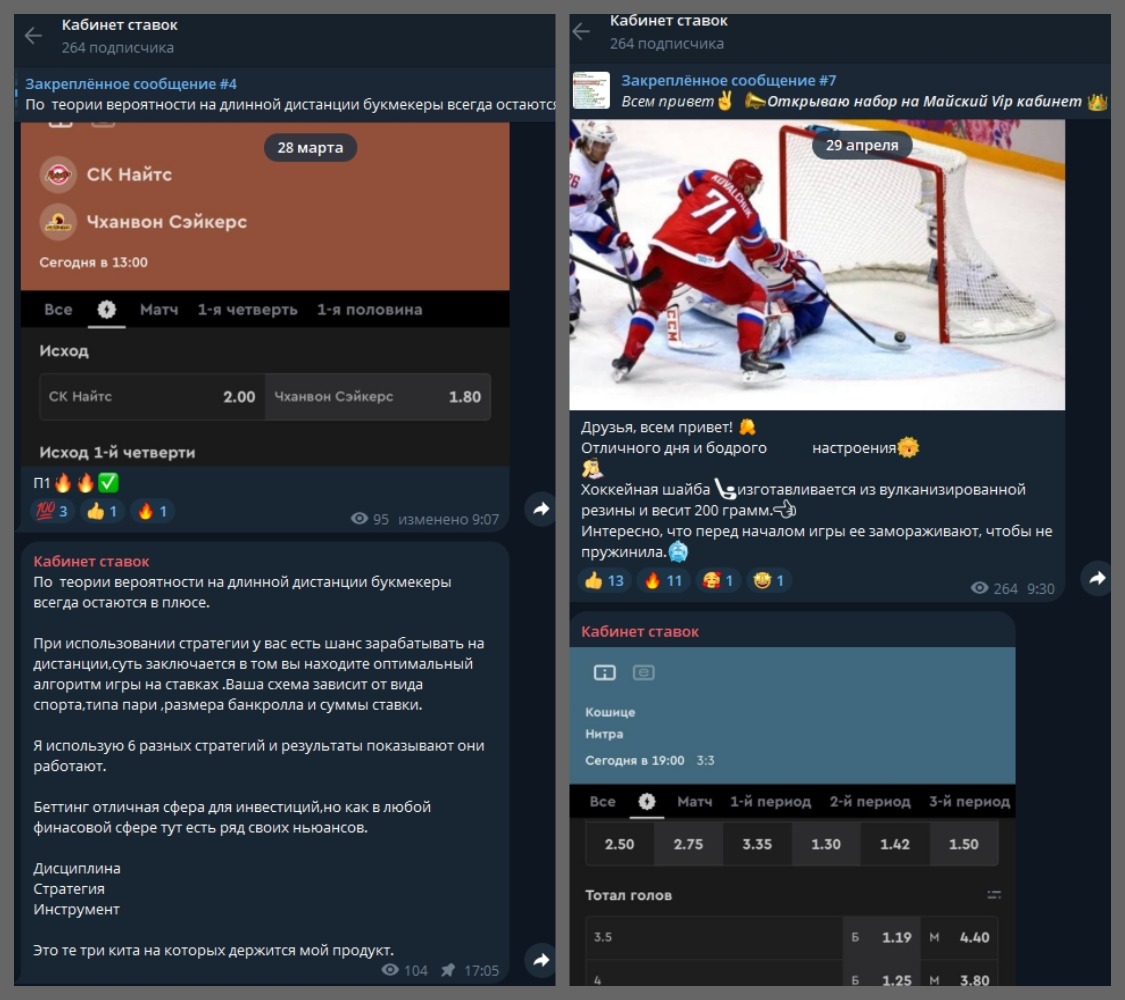The width and height of the screenshot is (1125, 1000).
Task: Switch to the 2-й период tab
Action: 869,802
